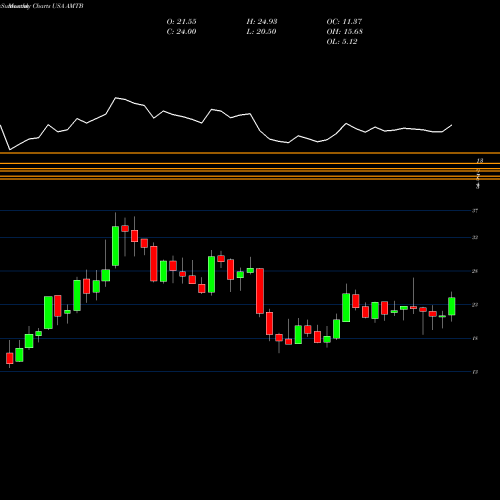Click the price axis label '37'
This screenshot has height=500, width=500.
click(x=475, y=211)
